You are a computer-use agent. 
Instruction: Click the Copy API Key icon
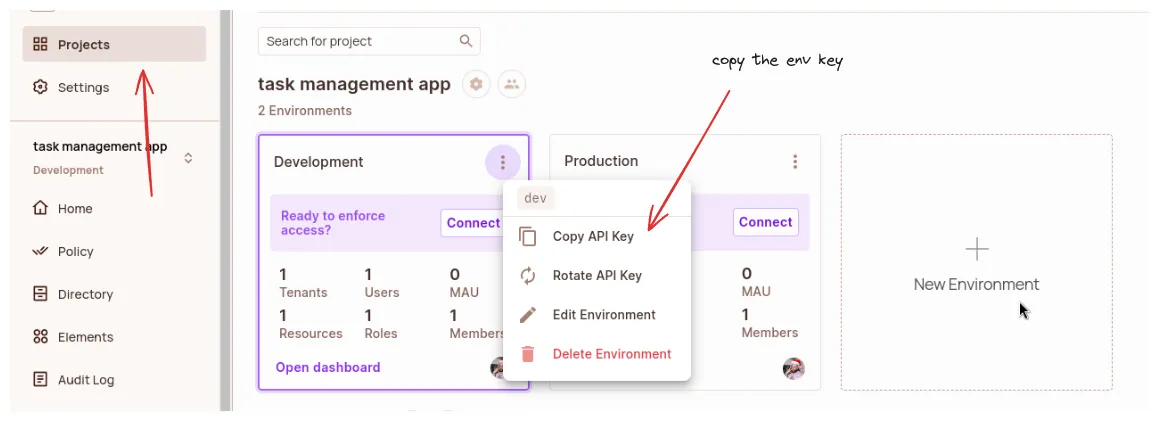528,237
